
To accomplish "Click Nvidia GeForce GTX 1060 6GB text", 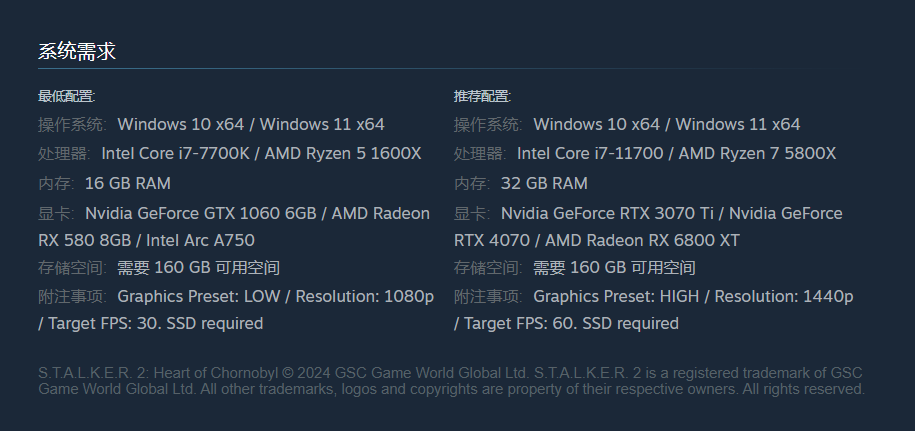I will 200,213.
